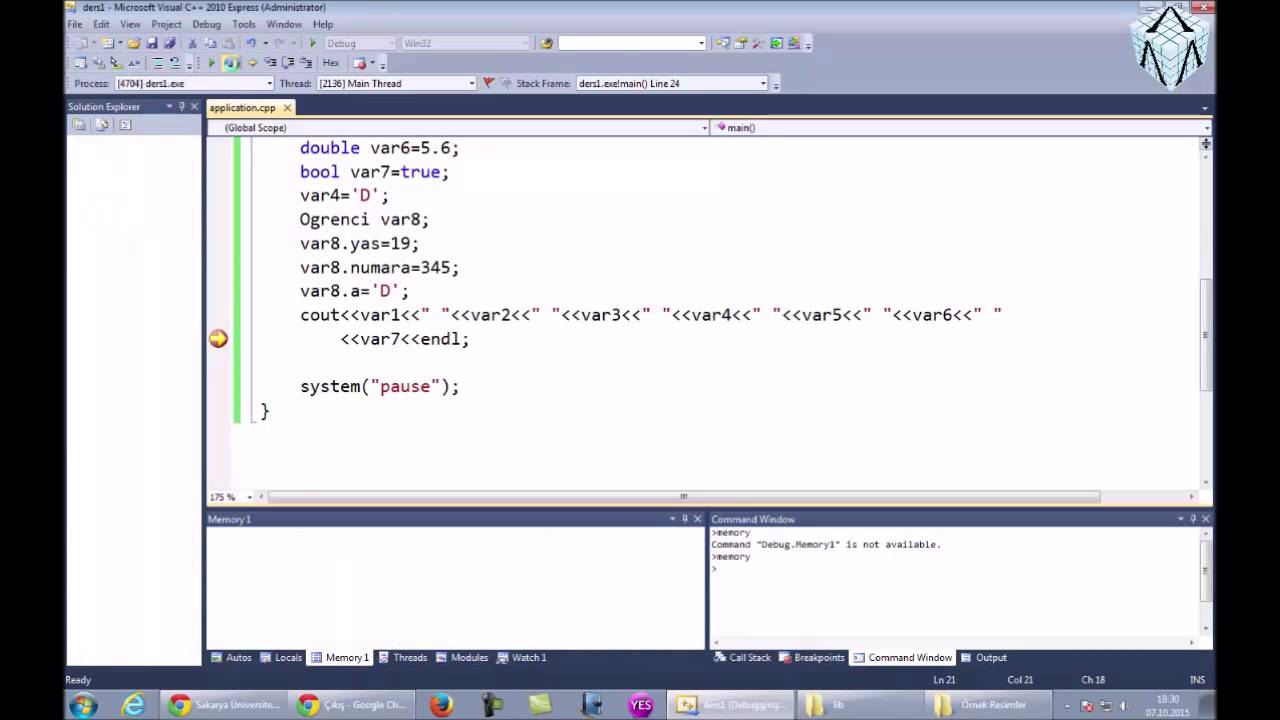Click the third Solution Explorer toolbar icon

tap(125, 125)
